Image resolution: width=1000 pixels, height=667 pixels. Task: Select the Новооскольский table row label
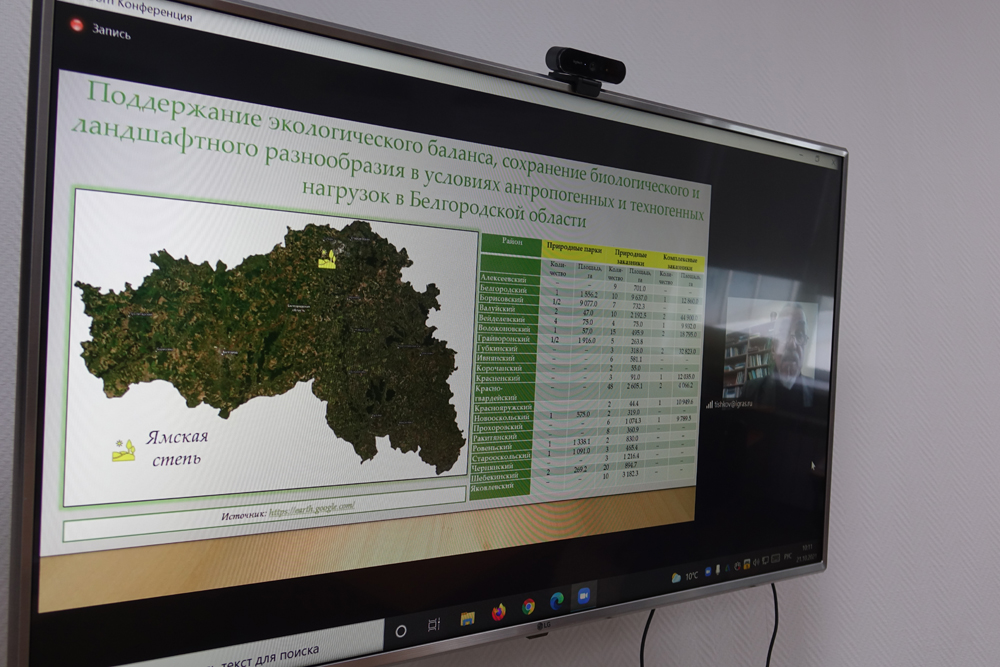coord(501,418)
